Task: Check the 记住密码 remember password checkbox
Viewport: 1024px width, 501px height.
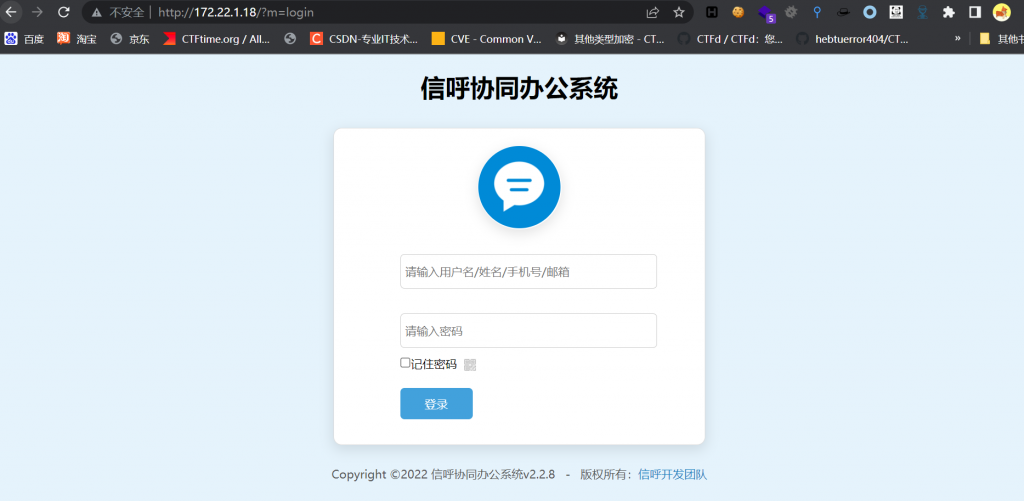Action: [405, 363]
